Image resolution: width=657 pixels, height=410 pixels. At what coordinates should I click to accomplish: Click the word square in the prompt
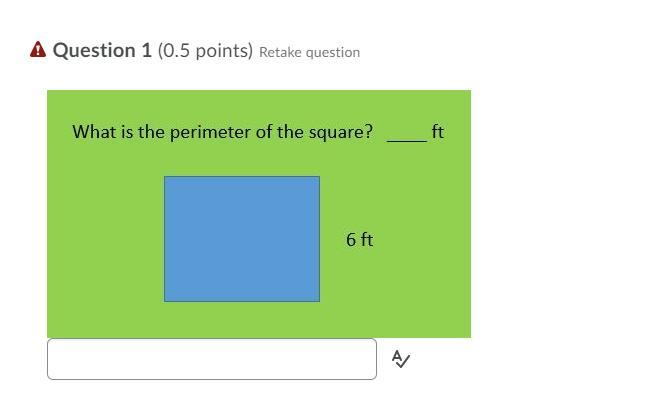tap(340, 132)
